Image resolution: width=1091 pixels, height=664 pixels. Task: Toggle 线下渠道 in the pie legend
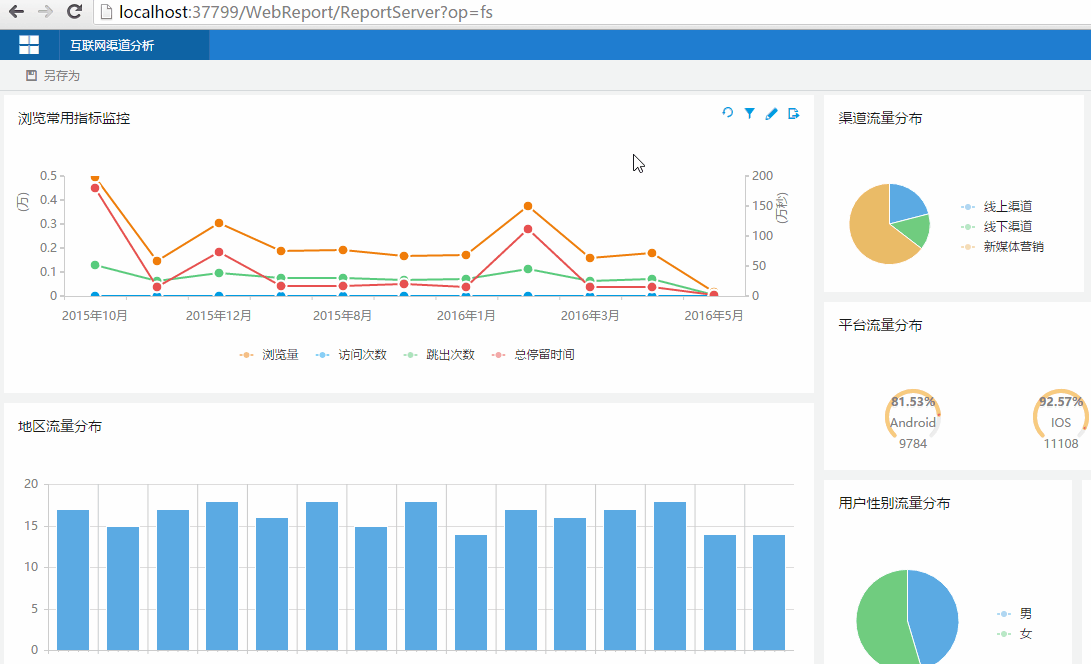[996, 227]
